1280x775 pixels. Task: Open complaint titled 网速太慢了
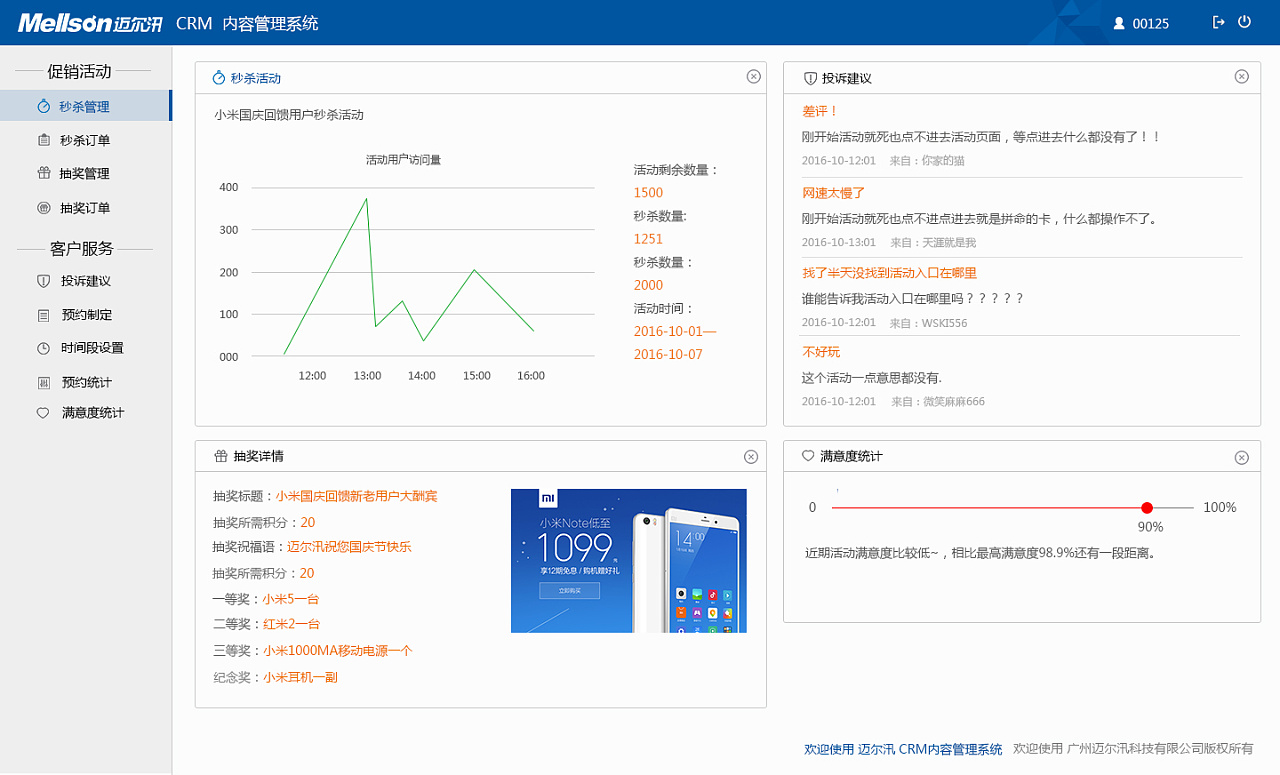[833, 193]
